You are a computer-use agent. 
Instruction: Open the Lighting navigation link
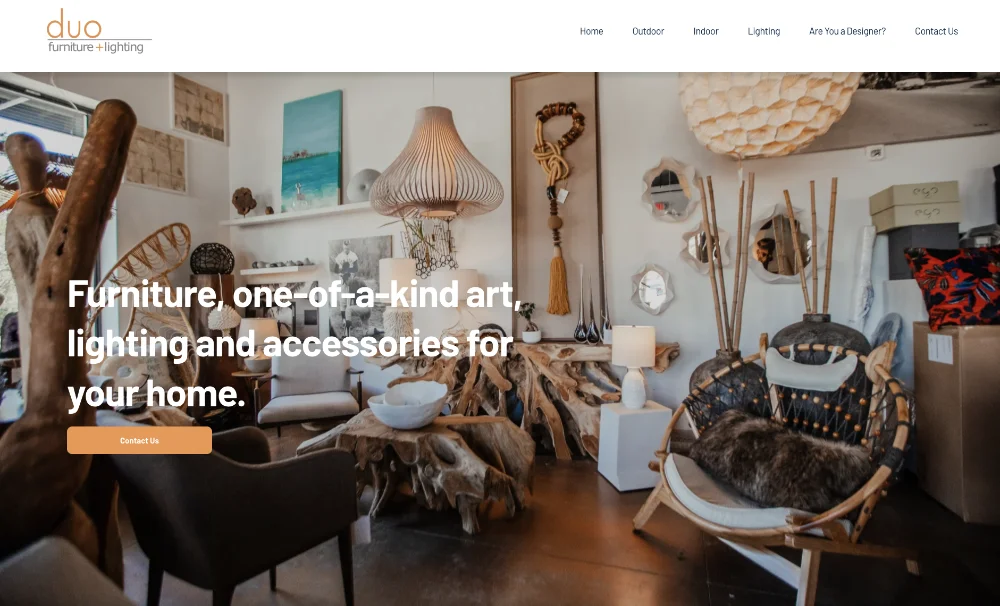pyautogui.click(x=763, y=31)
